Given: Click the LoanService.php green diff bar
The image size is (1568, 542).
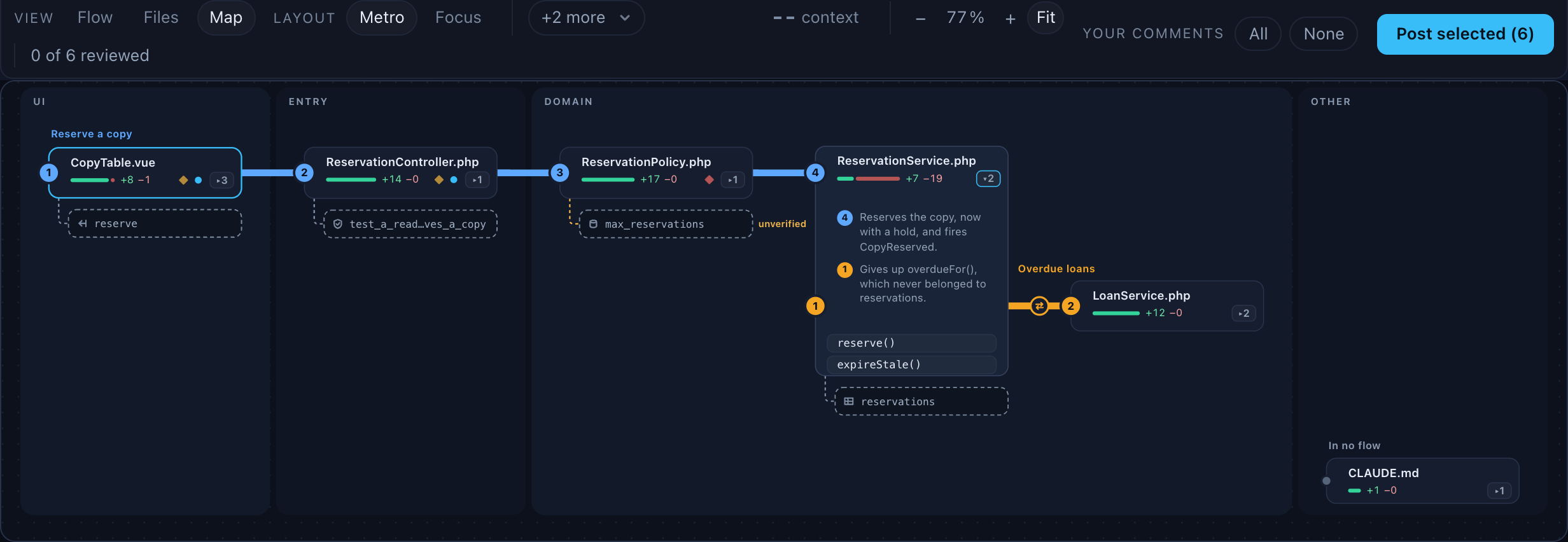Looking at the screenshot, I should pos(1116,314).
